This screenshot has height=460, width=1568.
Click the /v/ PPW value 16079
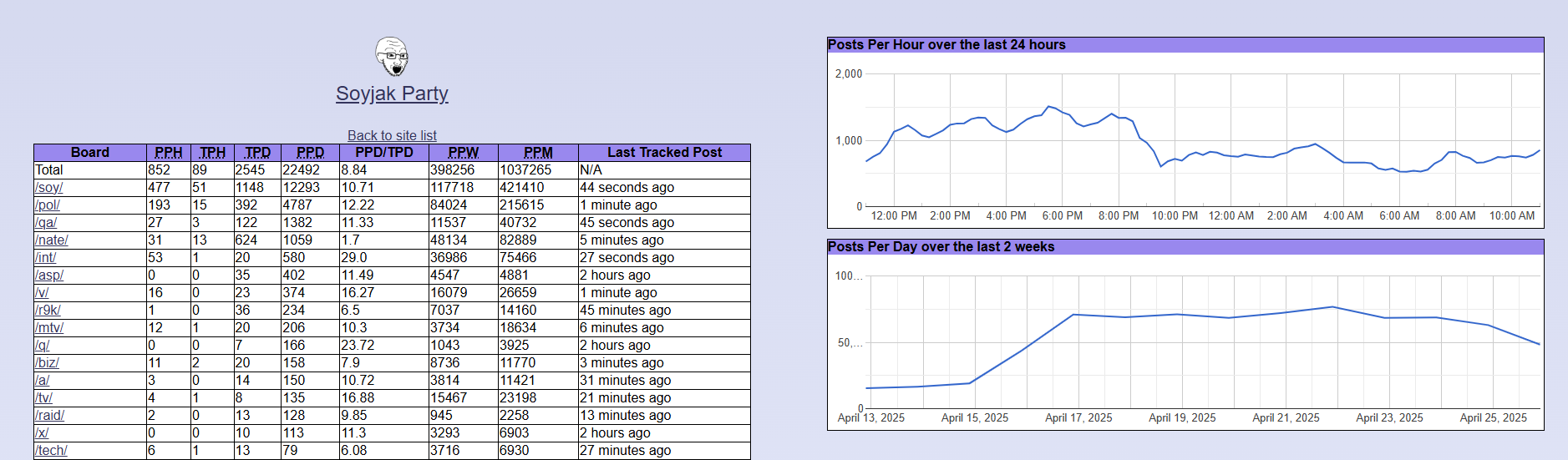click(x=449, y=293)
